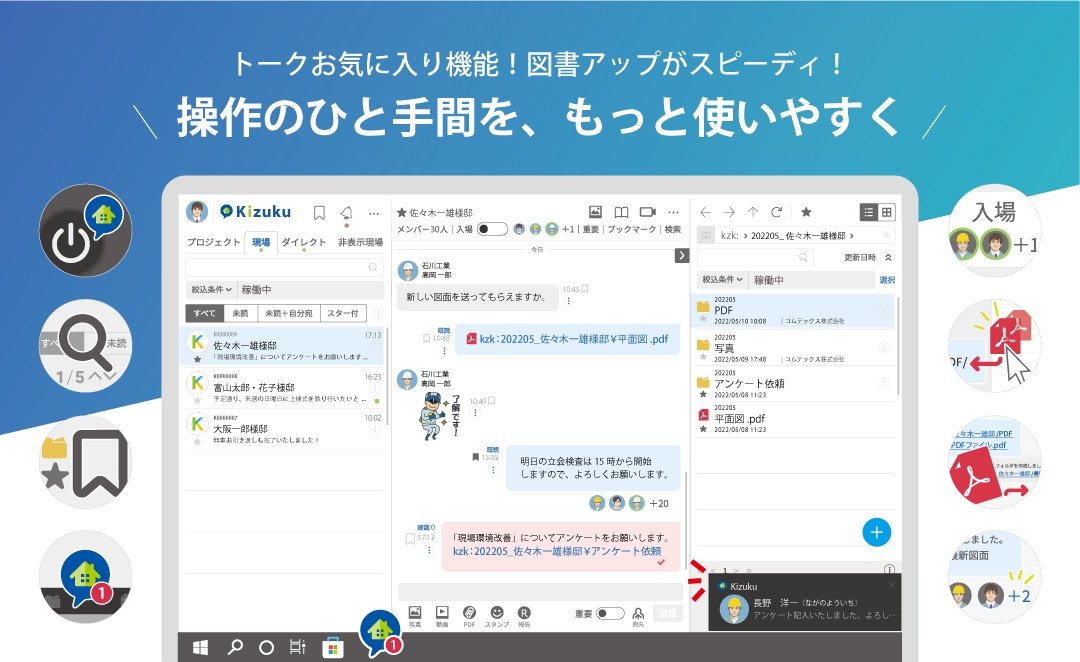Switch to the ダイレクト tab
Image resolution: width=1080 pixels, height=662 pixels.
click(303, 242)
